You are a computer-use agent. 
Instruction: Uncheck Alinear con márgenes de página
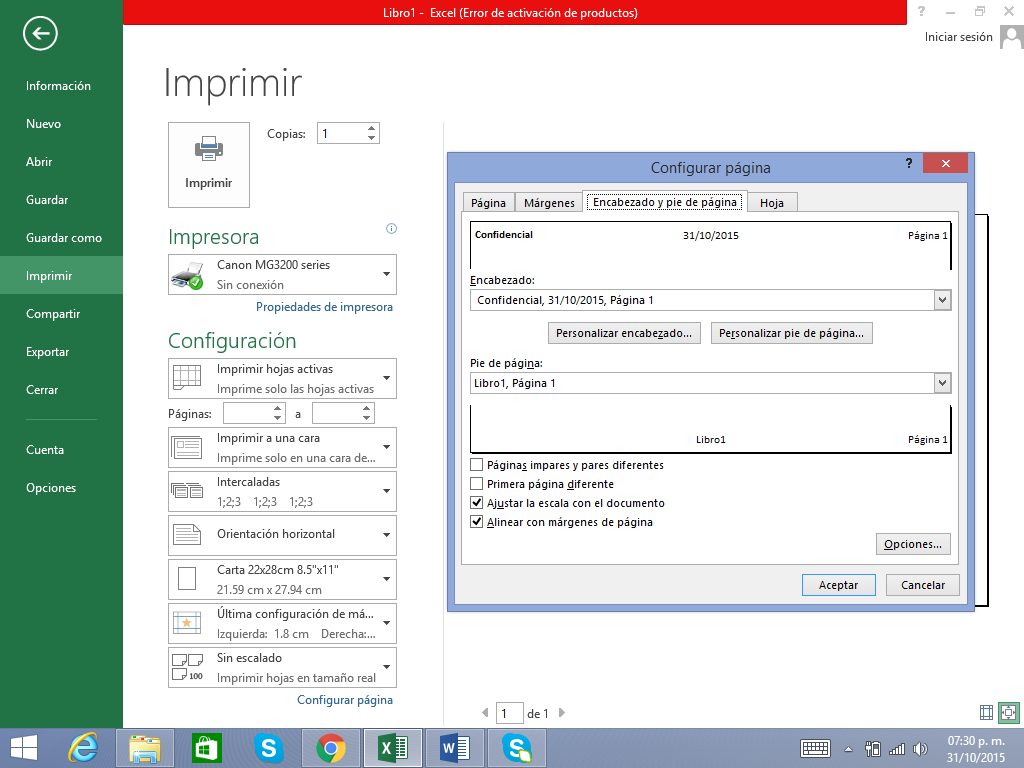pyautogui.click(x=477, y=522)
